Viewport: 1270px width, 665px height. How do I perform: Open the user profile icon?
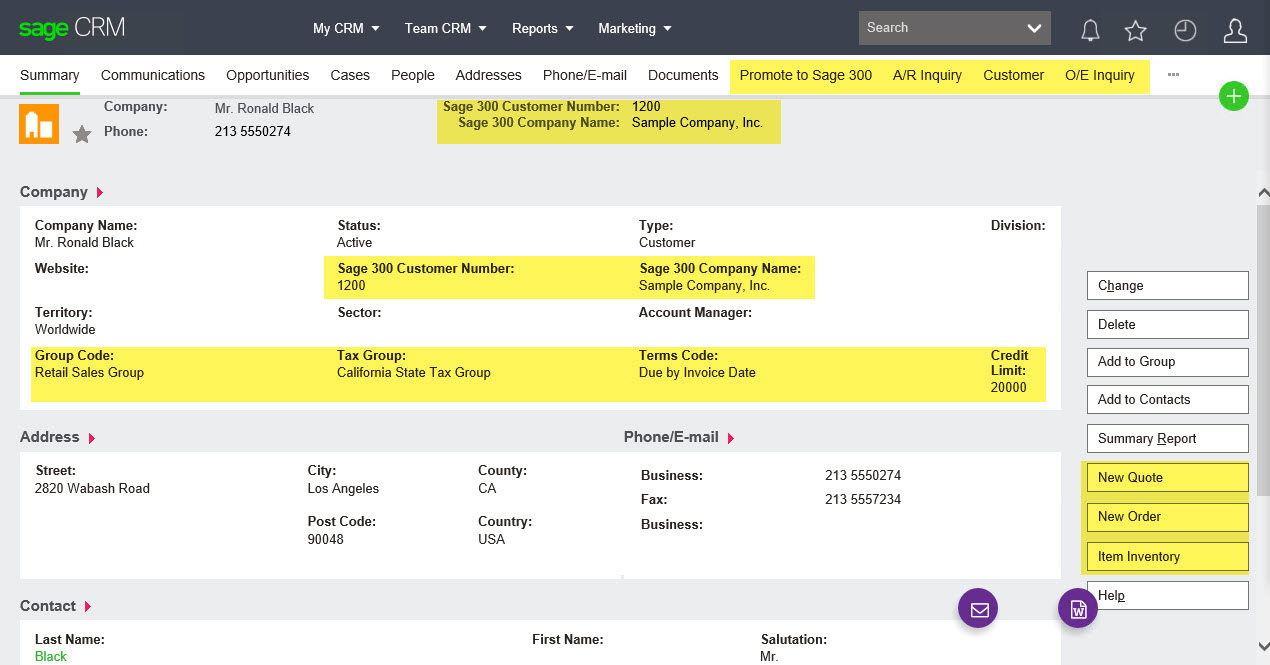click(1235, 31)
